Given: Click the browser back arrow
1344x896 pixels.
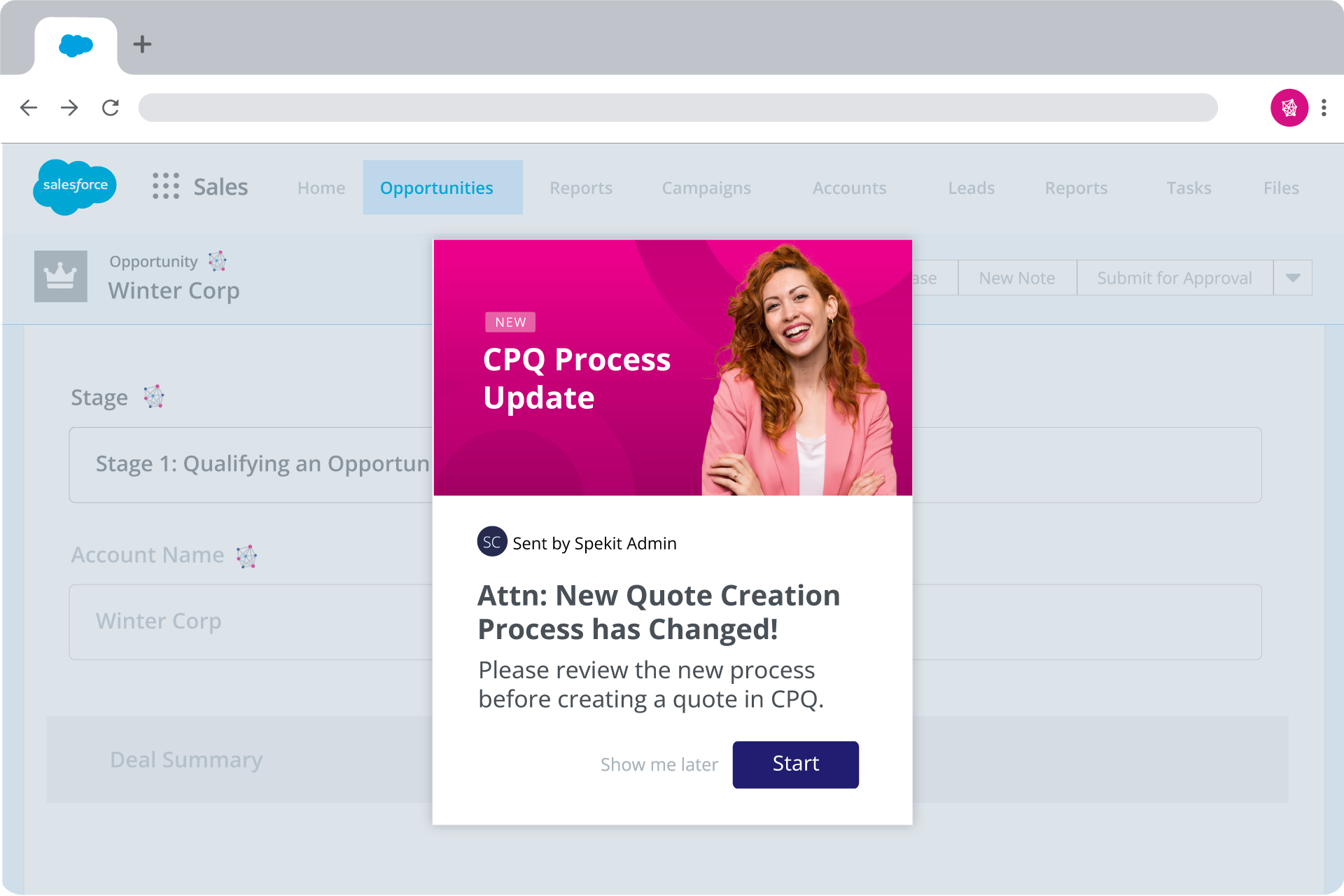Looking at the screenshot, I should coord(29,108).
